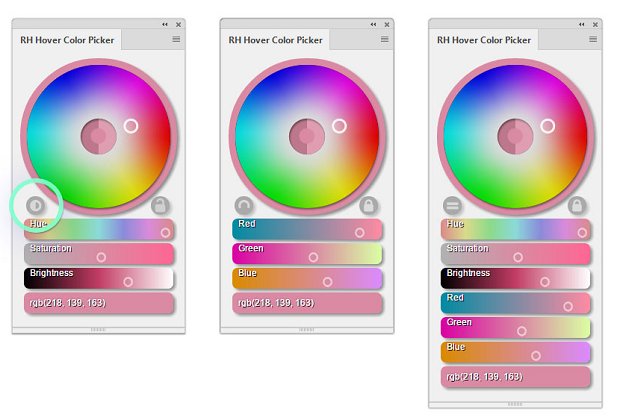The width and height of the screenshot is (620, 417).
Task: Open the left panel's hamburger menu
Action: click(176, 39)
